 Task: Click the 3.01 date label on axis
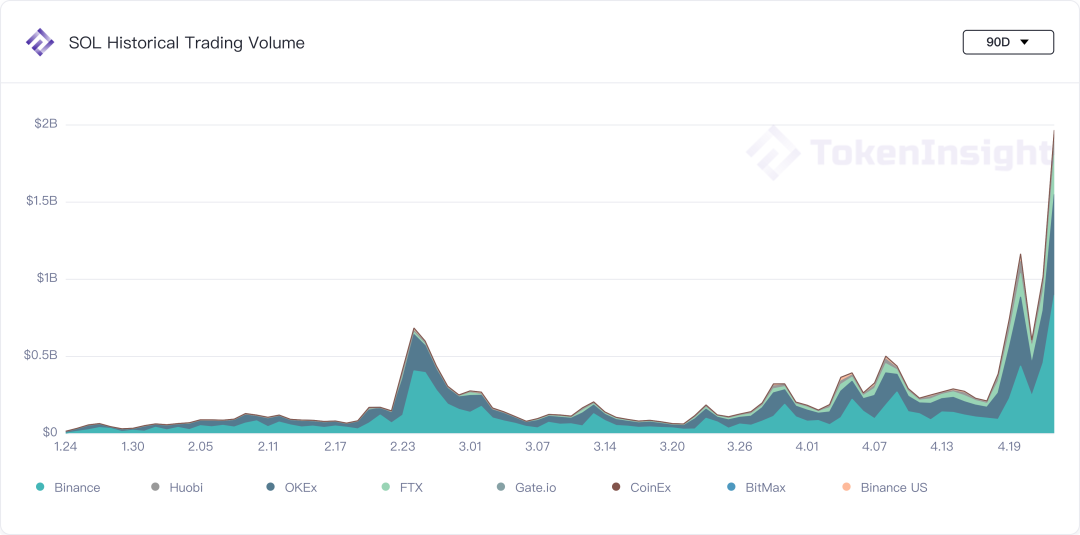[470, 447]
